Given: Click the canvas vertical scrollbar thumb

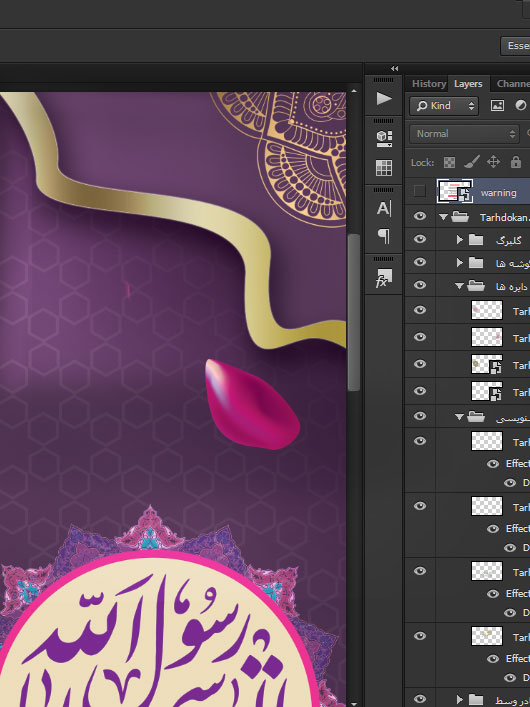Looking at the screenshot, I should coord(354,312).
